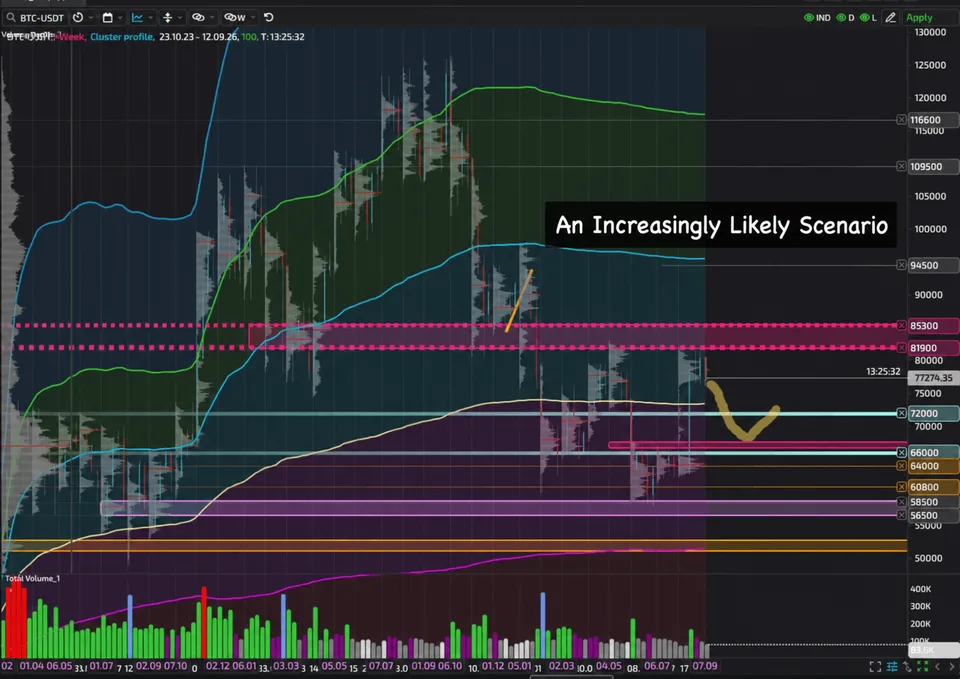The height and width of the screenshot is (679, 960).
Task: Select the vertical scale compress tool
Action: (172, 18)
